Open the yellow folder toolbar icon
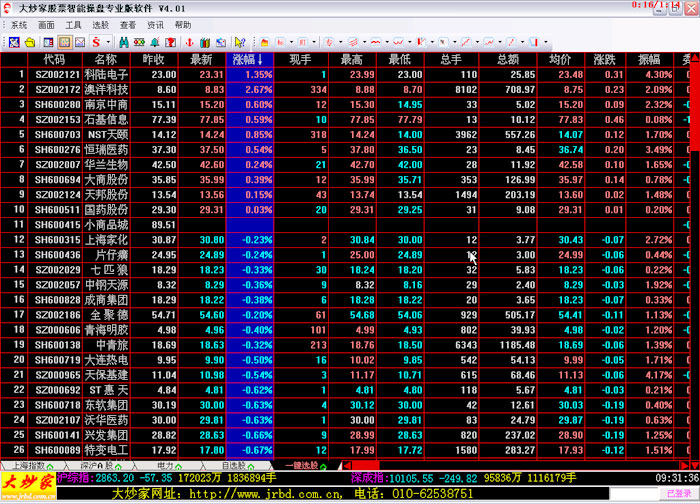This screenshot has height=504, width=700. click(30, 42)
